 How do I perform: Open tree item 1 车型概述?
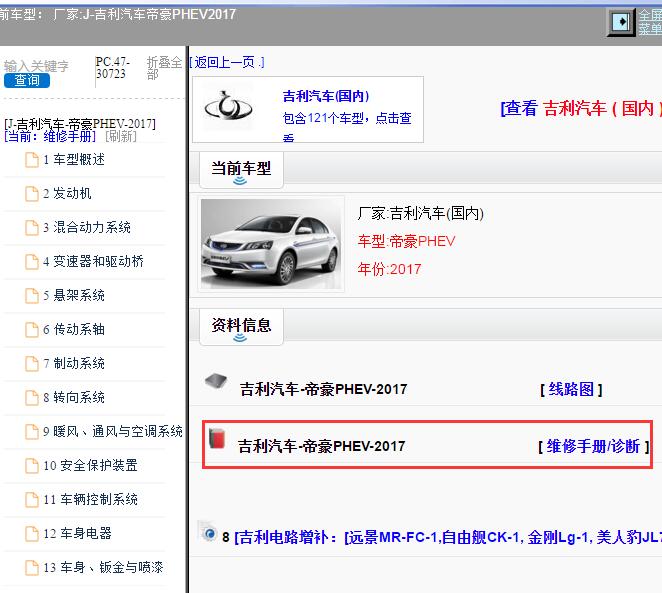click(73, 160)
